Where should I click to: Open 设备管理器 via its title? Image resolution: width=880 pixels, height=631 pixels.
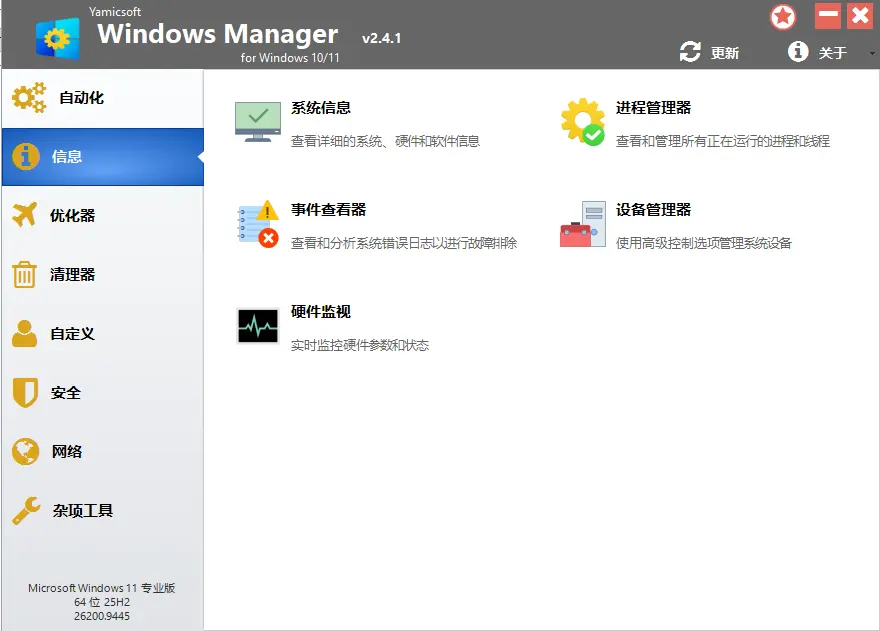653,209
